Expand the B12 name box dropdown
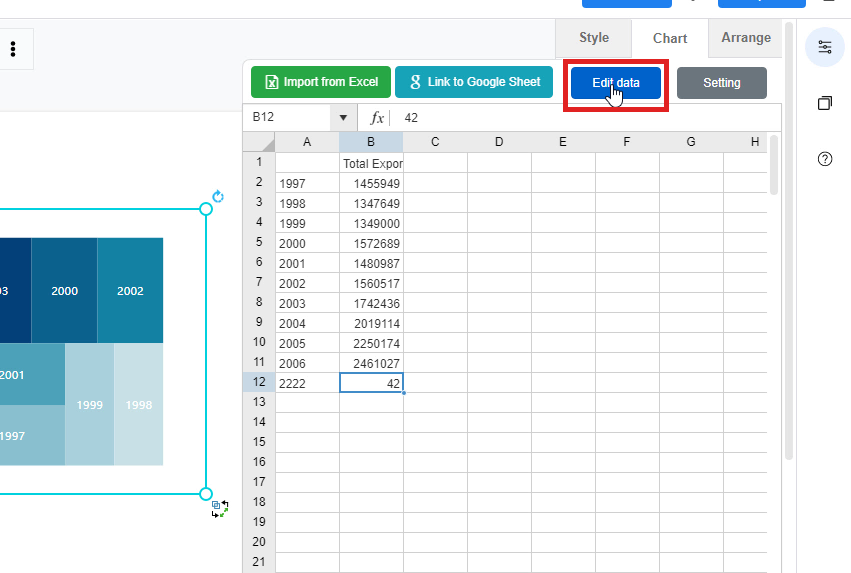The image size is (851, 573). (343, 118)
